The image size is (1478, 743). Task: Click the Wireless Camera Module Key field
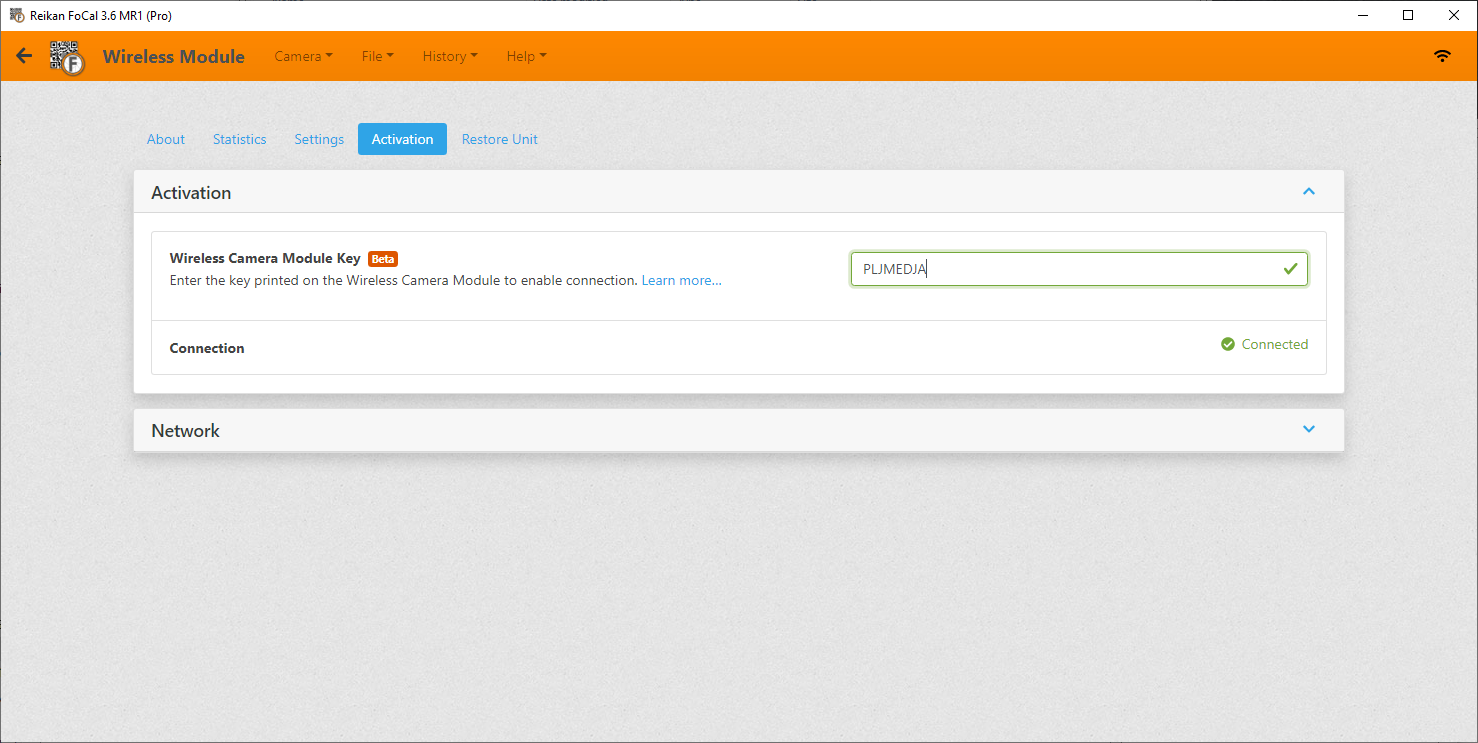coord(1065,269)
